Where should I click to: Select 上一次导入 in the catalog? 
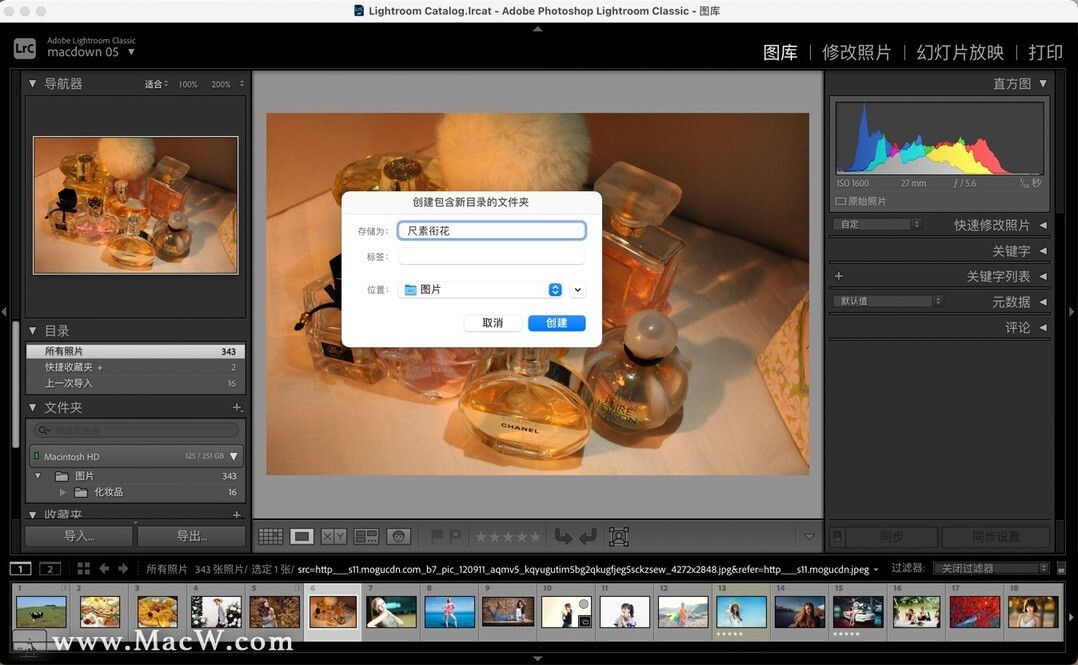[x=135, y=383]
